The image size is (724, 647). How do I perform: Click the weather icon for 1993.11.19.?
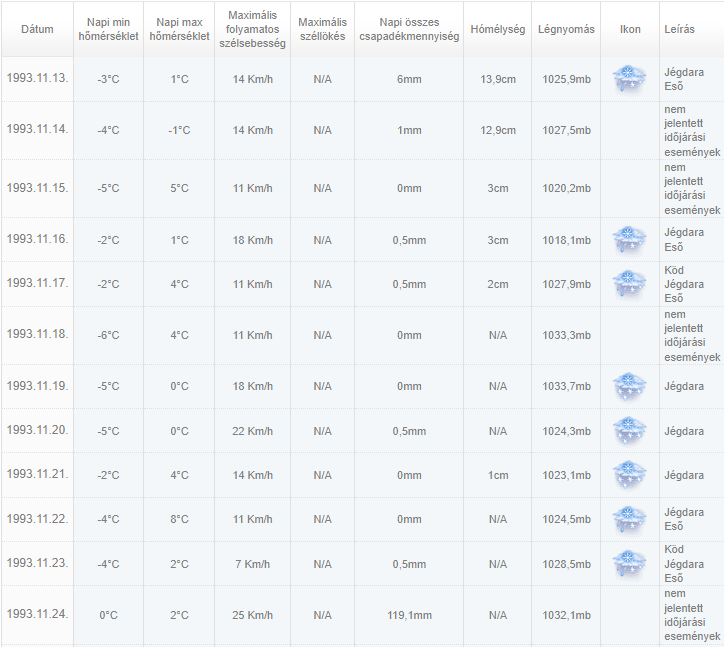pos(629,386)
